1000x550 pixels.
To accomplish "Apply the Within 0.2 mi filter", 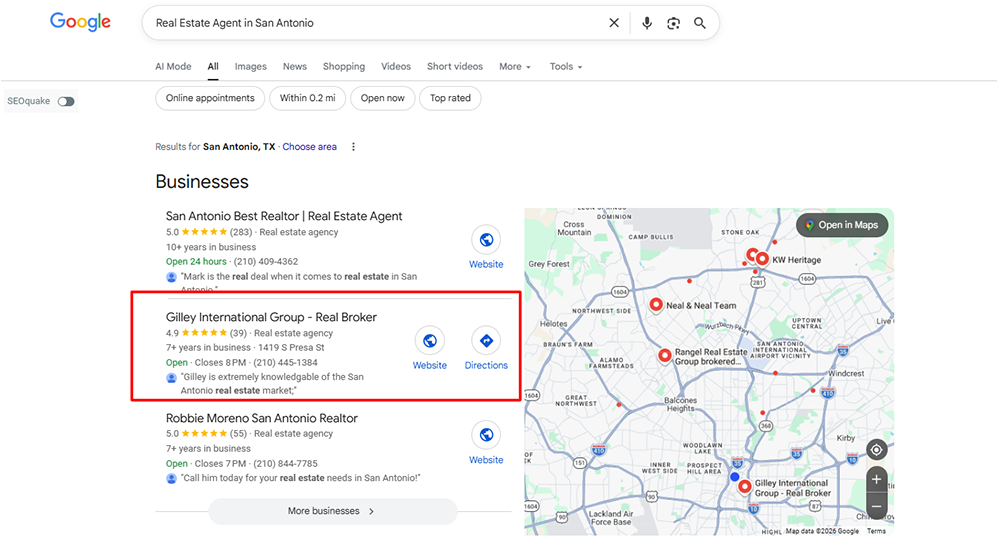I will pyautogui.click(x=307, y=98).
